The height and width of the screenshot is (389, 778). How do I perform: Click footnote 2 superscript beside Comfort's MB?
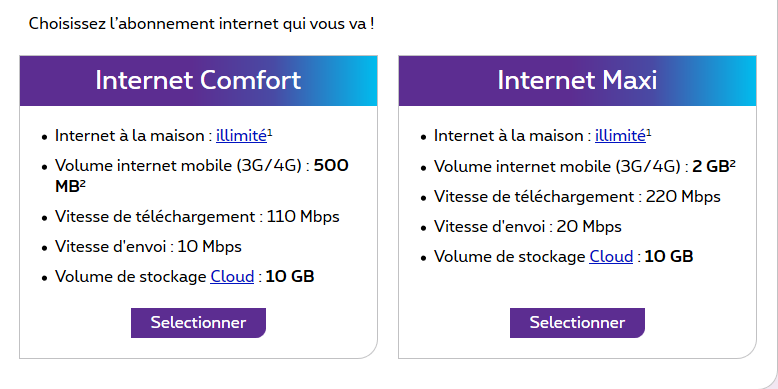83,183
